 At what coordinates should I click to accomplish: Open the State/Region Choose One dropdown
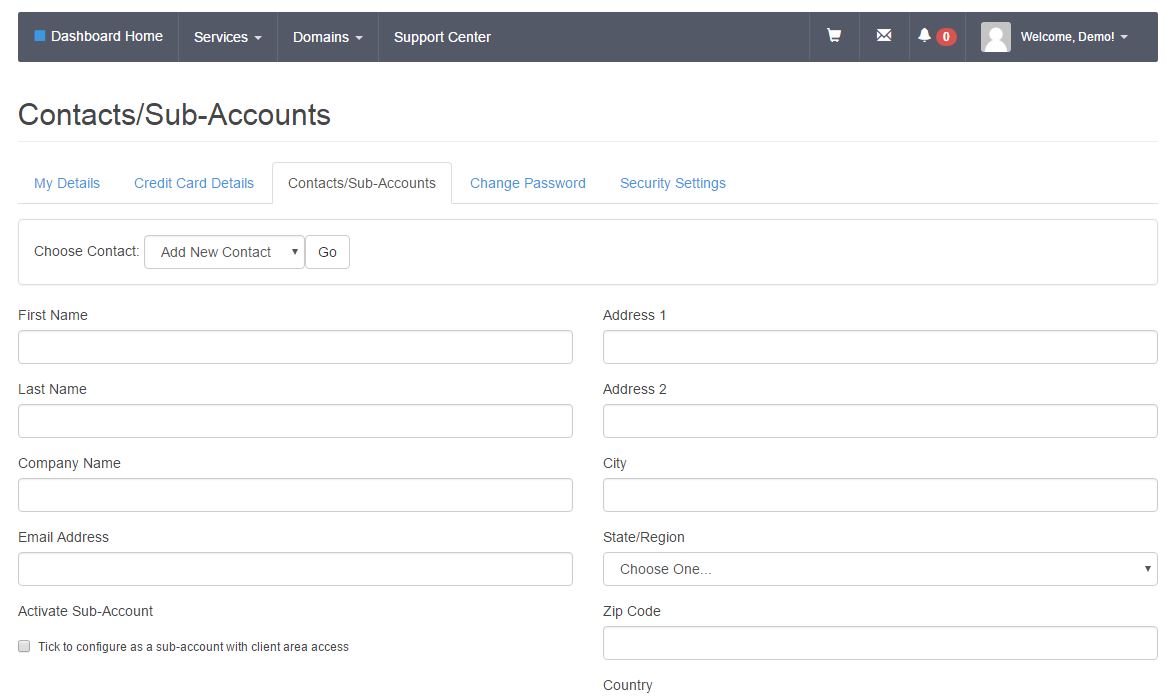(x=879, y=568)
